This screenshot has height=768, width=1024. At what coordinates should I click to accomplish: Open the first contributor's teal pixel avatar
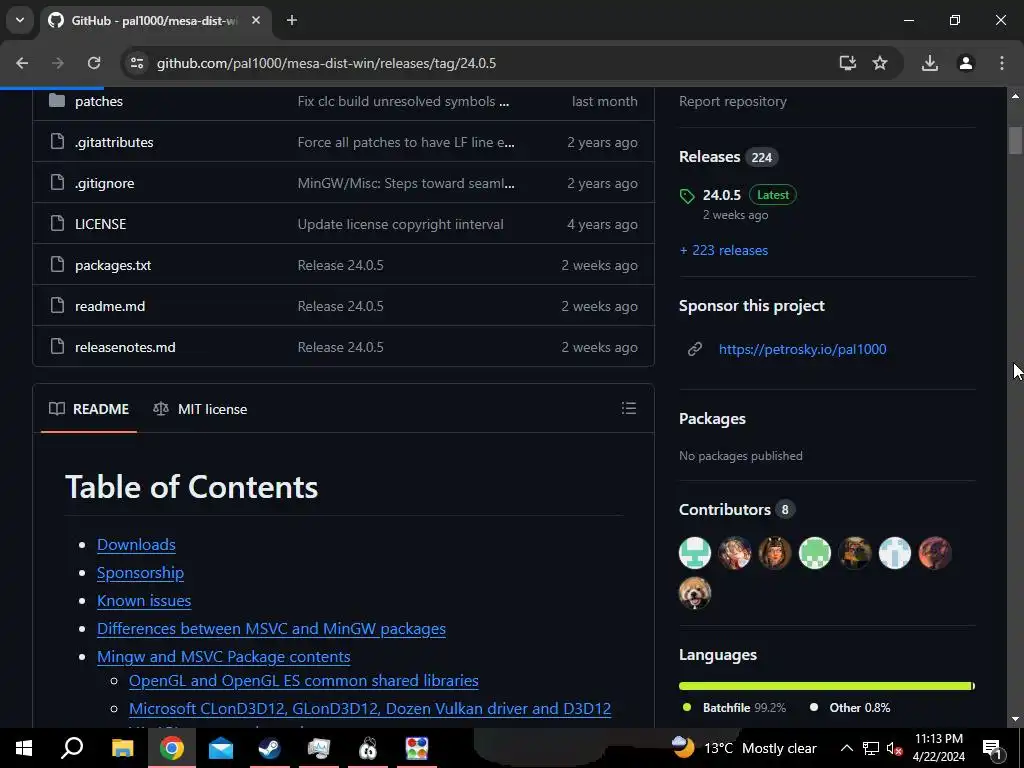tap(695, 553)
